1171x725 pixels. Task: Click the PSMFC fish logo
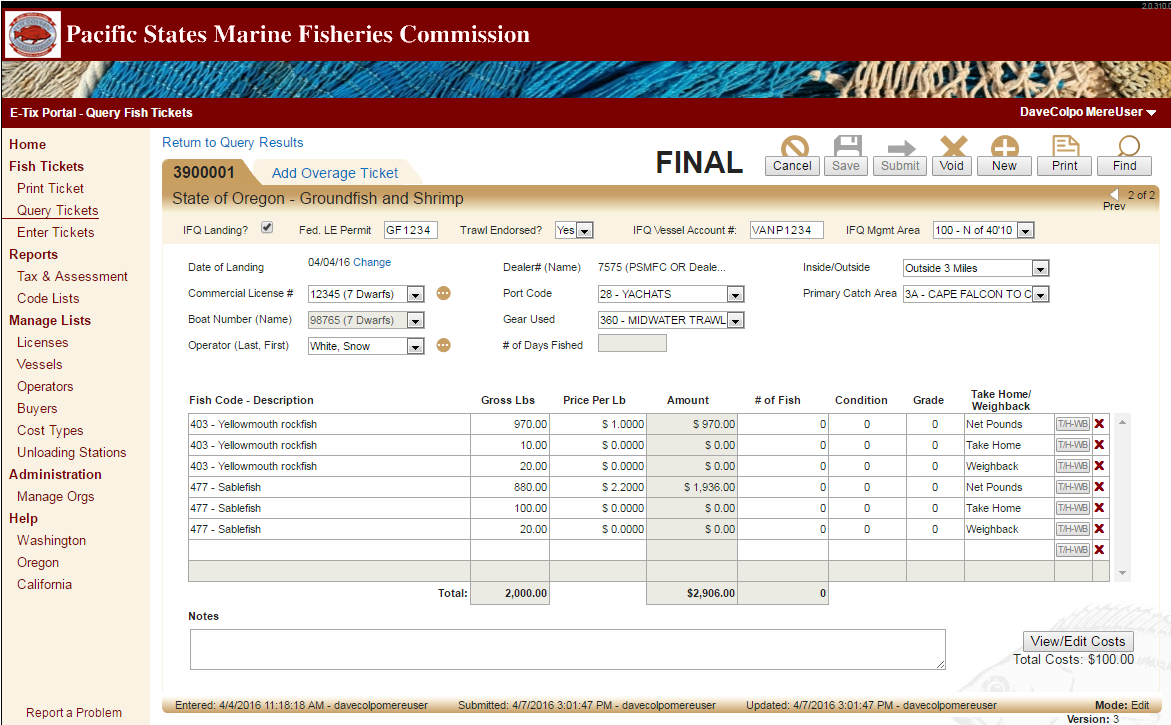click(33, 34)
